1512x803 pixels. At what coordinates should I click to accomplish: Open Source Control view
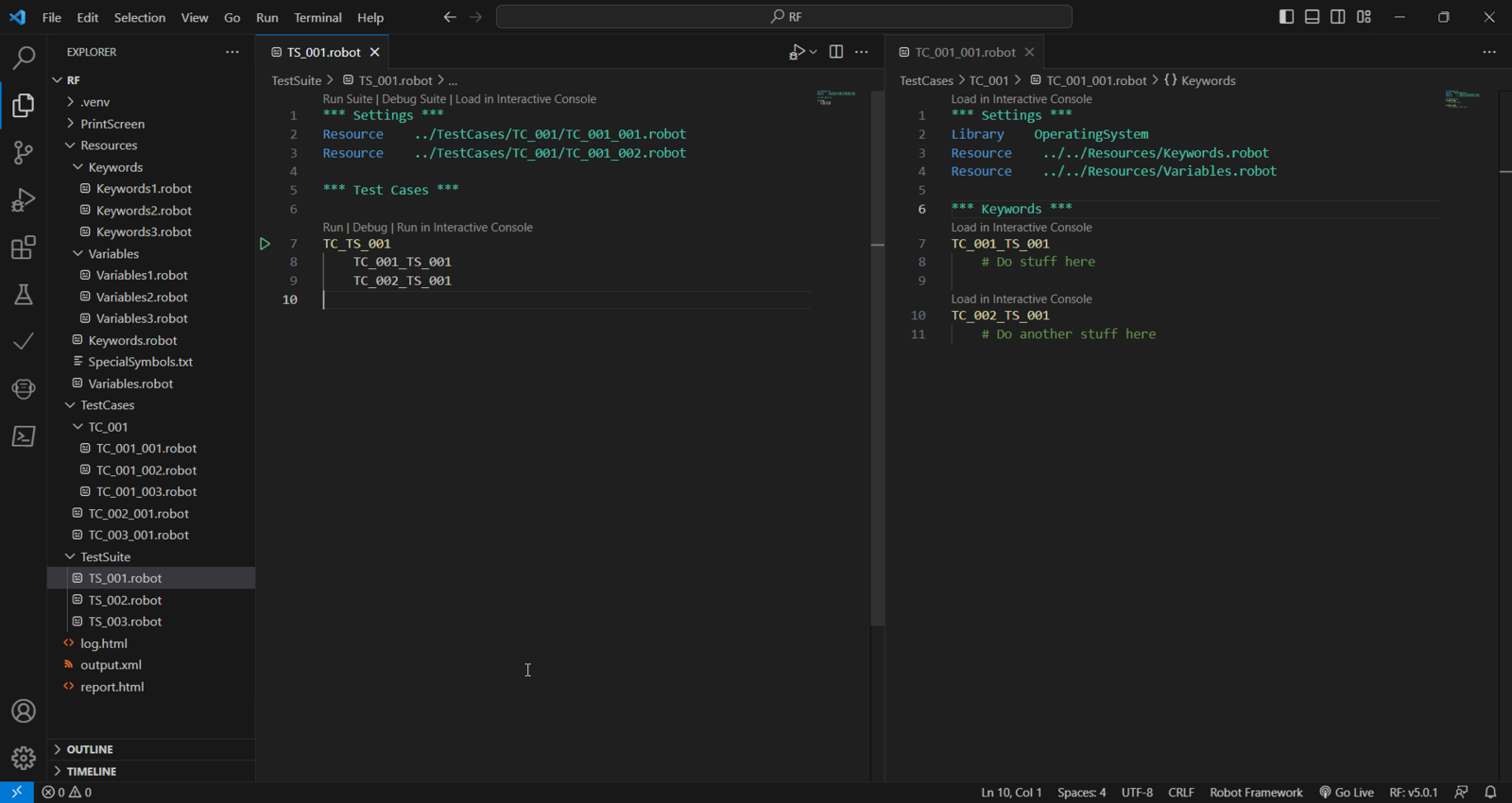click(24, 152)
